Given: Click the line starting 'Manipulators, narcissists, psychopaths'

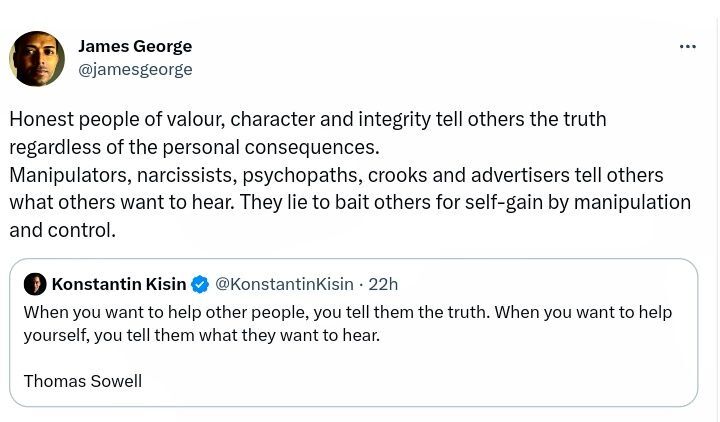Looking at the screenshot, I should pos(336,175).
